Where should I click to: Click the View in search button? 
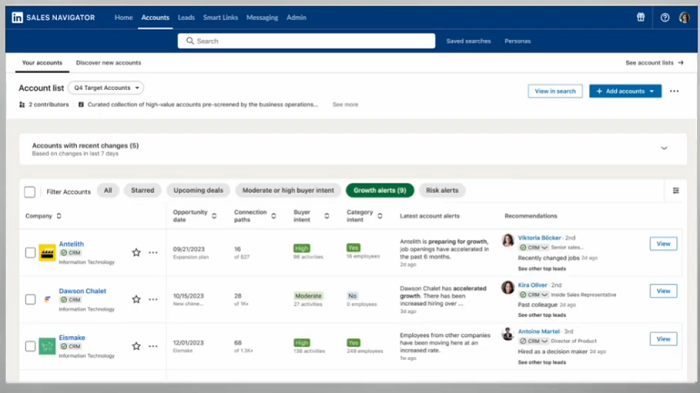click(555, 91)
